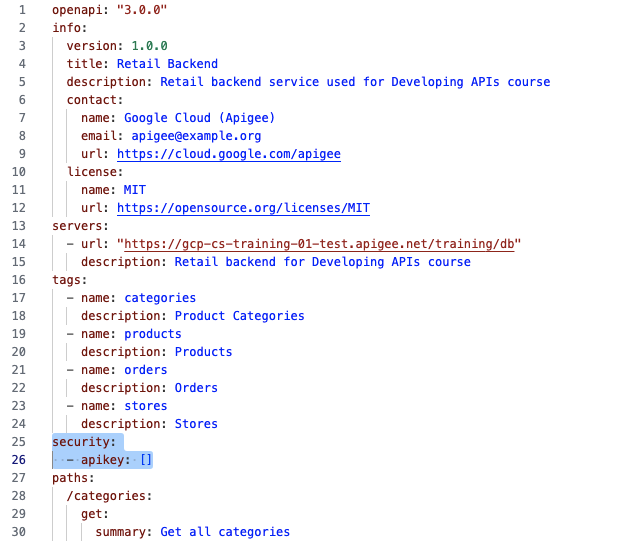The image size is (639, 541).
Task: Click the license name value MIT
Action: tap(134, 190)
